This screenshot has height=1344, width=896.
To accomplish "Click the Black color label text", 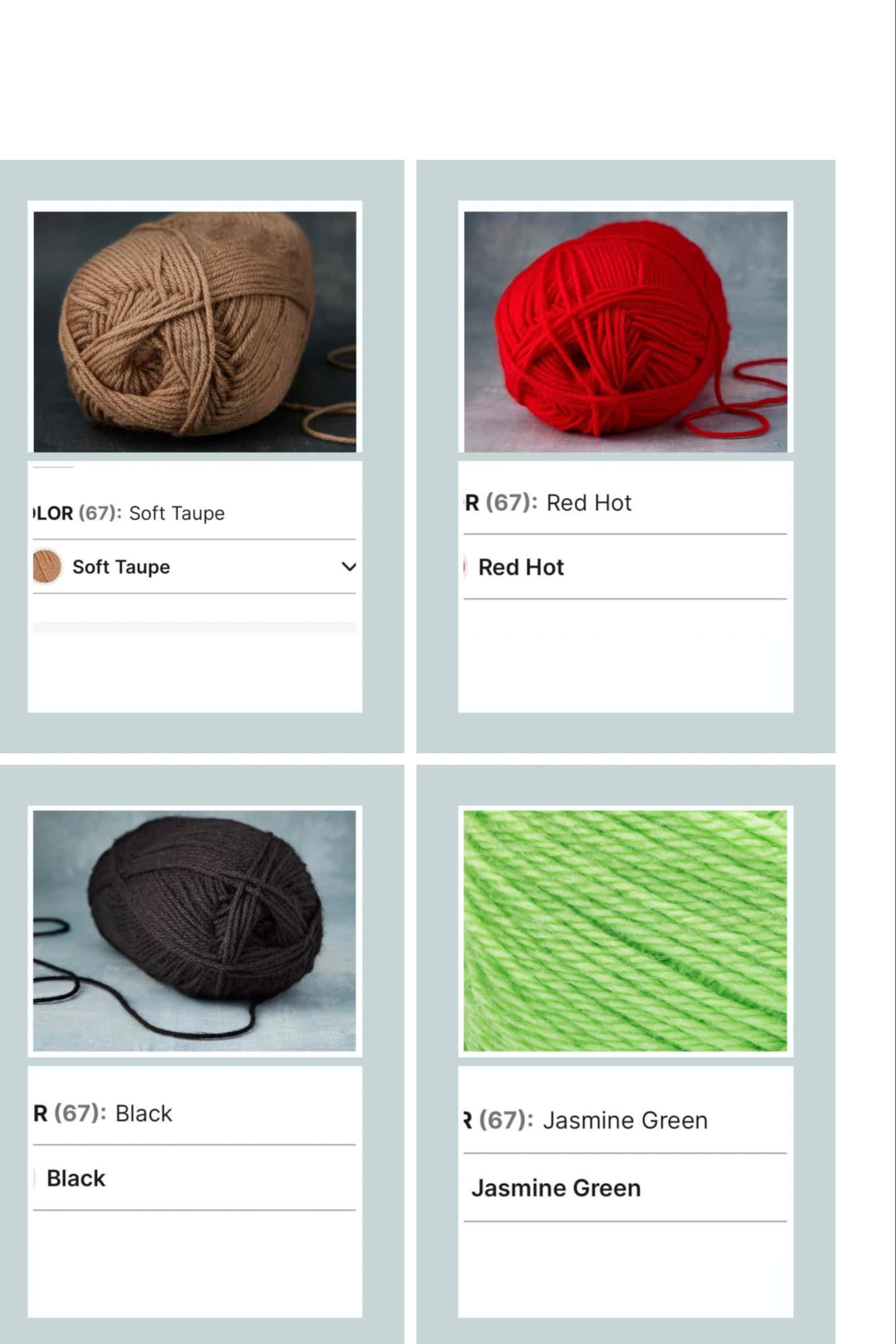I will (x=143, y=1114).
